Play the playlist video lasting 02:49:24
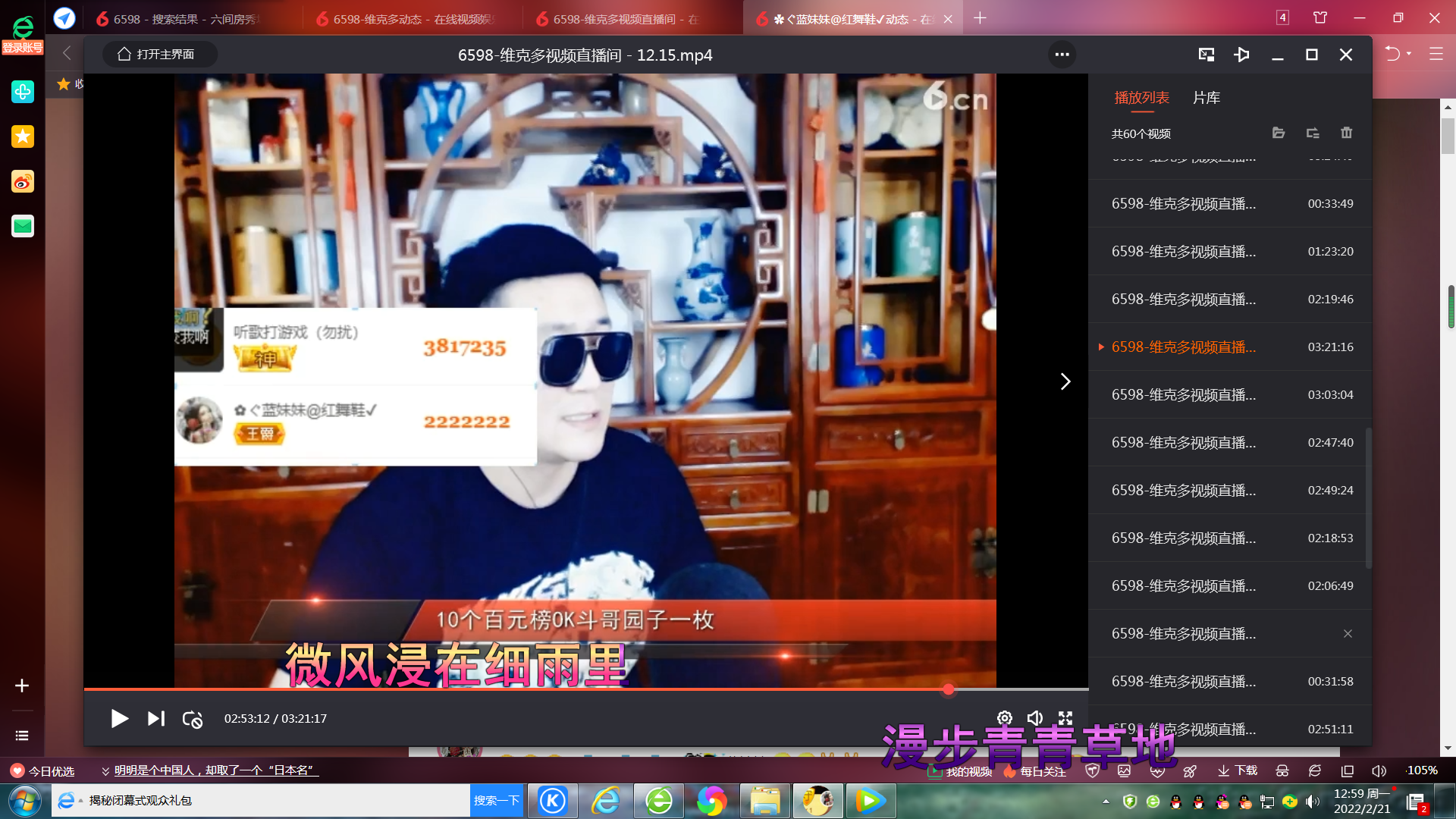Image resolution: width=1456 pixels, height=819 pixels. pos(1230,490)
